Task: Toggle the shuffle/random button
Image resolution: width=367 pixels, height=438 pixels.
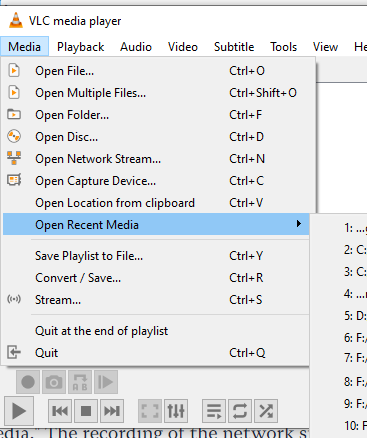Action: (266, 411)
